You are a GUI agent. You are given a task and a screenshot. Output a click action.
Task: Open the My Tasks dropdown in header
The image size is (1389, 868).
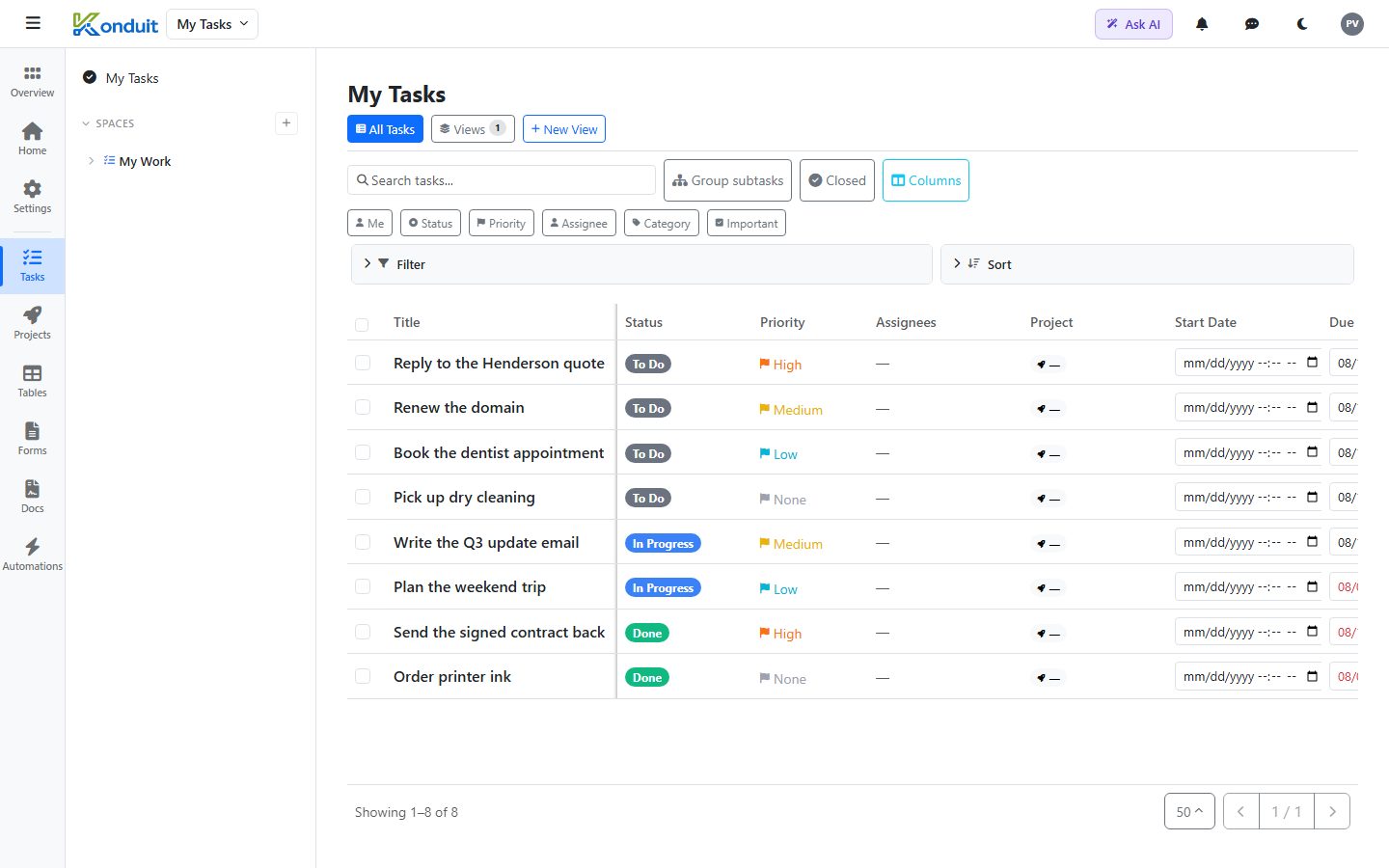pos(212,24)
